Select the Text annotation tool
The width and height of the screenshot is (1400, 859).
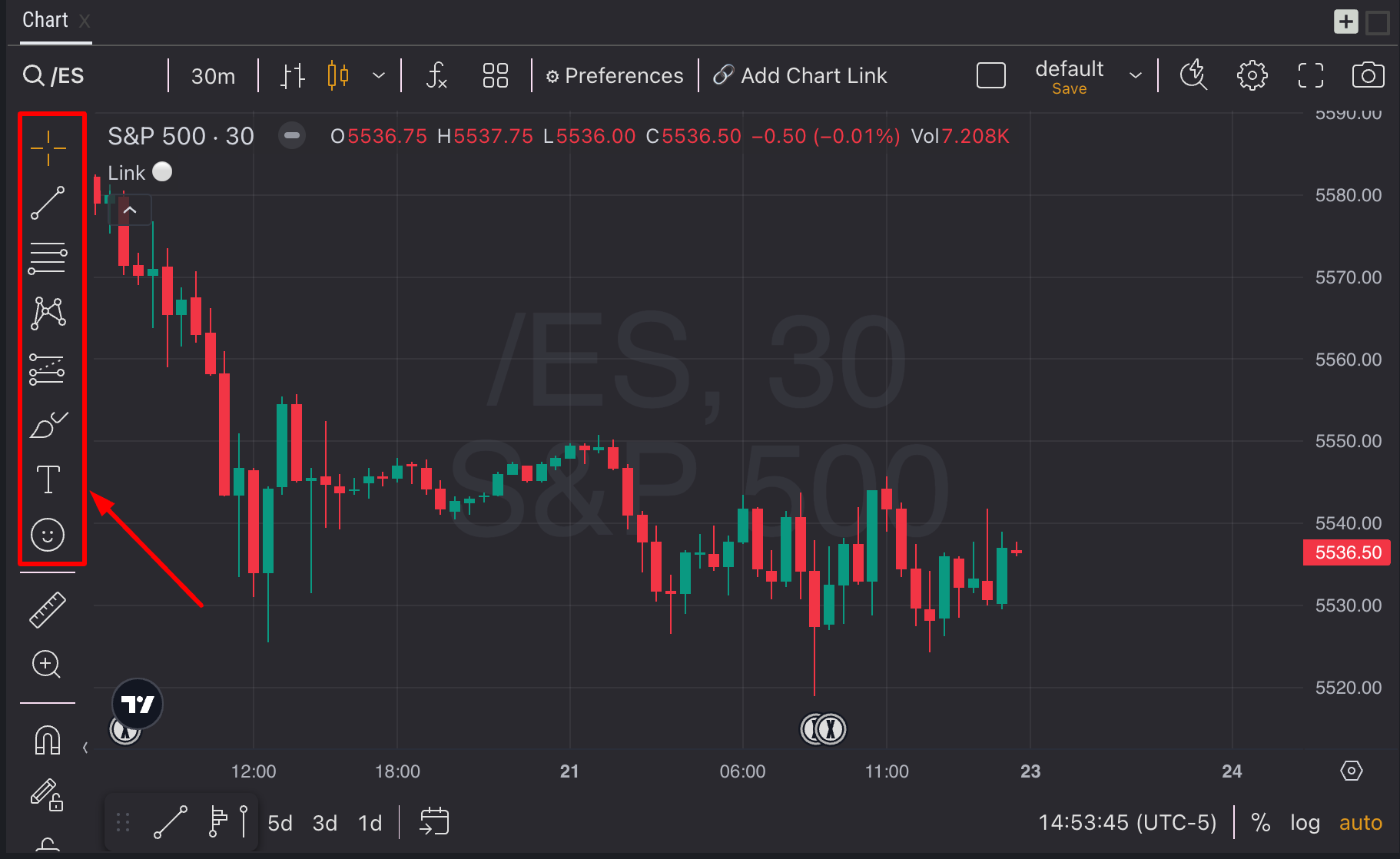tap(48, 479)
